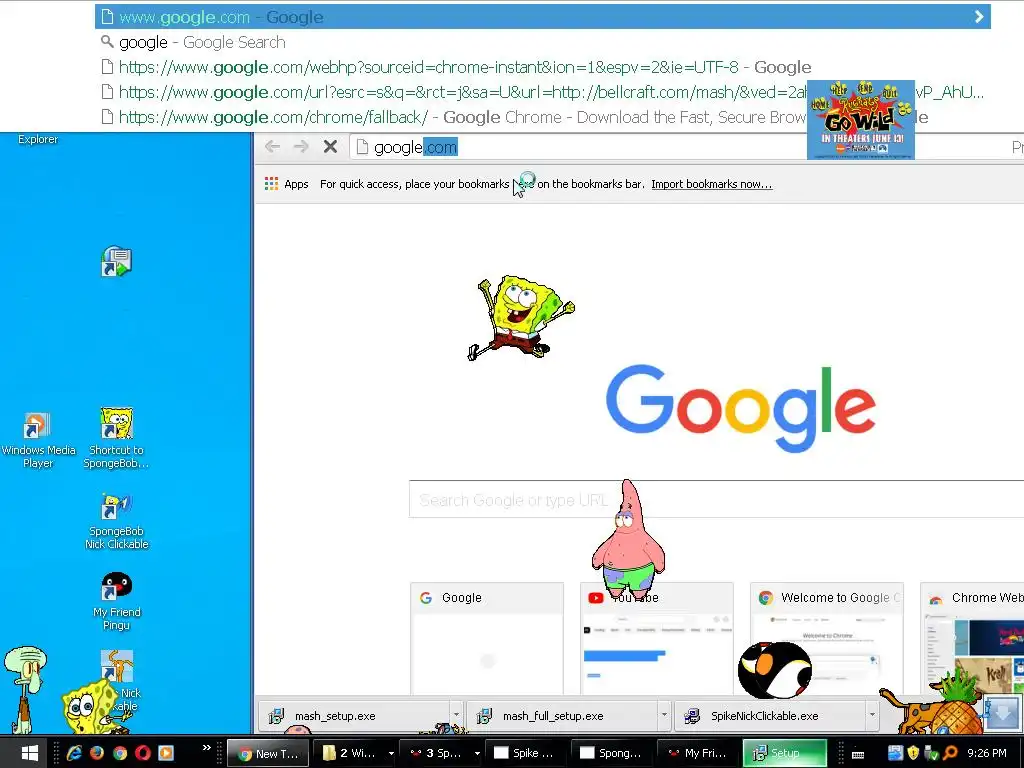
Task: Click the 9:26 PM taskbar clock
Action: (x=987, y=754)
